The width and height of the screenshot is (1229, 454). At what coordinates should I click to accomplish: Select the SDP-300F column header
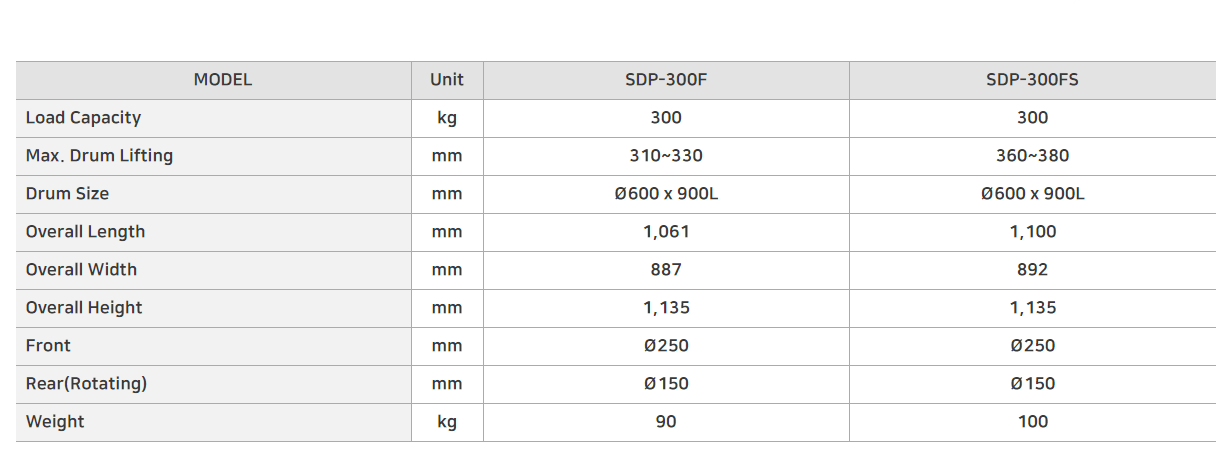pyautogui.click(x=666, y=80)
